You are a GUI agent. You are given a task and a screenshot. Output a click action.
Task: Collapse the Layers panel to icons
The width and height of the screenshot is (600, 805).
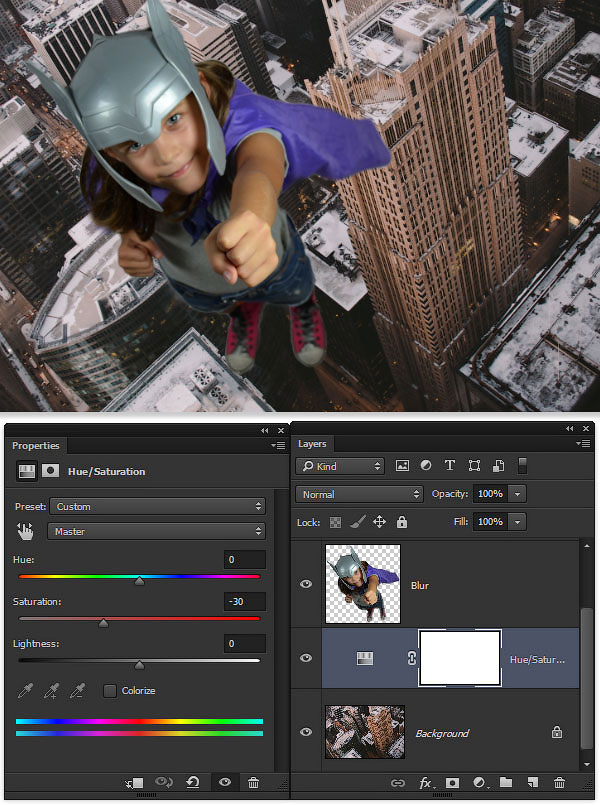(x=569, y=428)
